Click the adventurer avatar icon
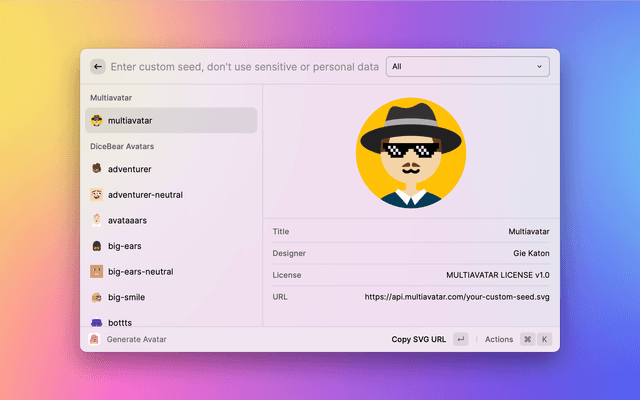Image resolution: width=640 pixels, height=400 pixels. point(96,169)
